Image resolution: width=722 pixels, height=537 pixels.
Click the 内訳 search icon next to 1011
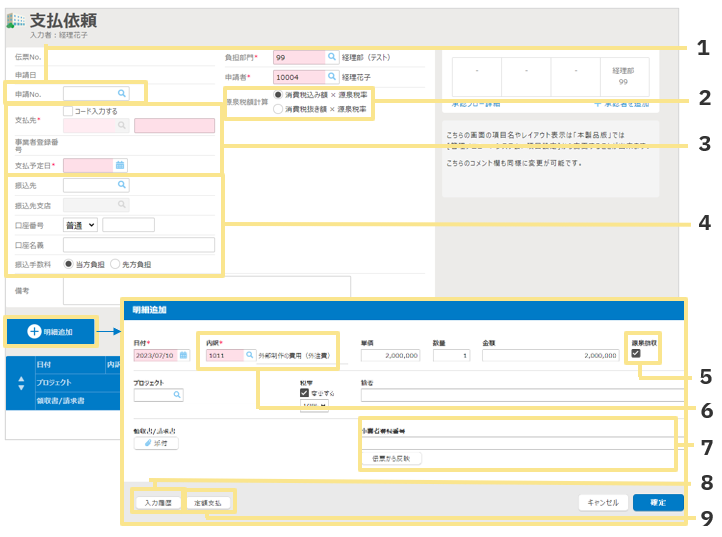(249, 355)
